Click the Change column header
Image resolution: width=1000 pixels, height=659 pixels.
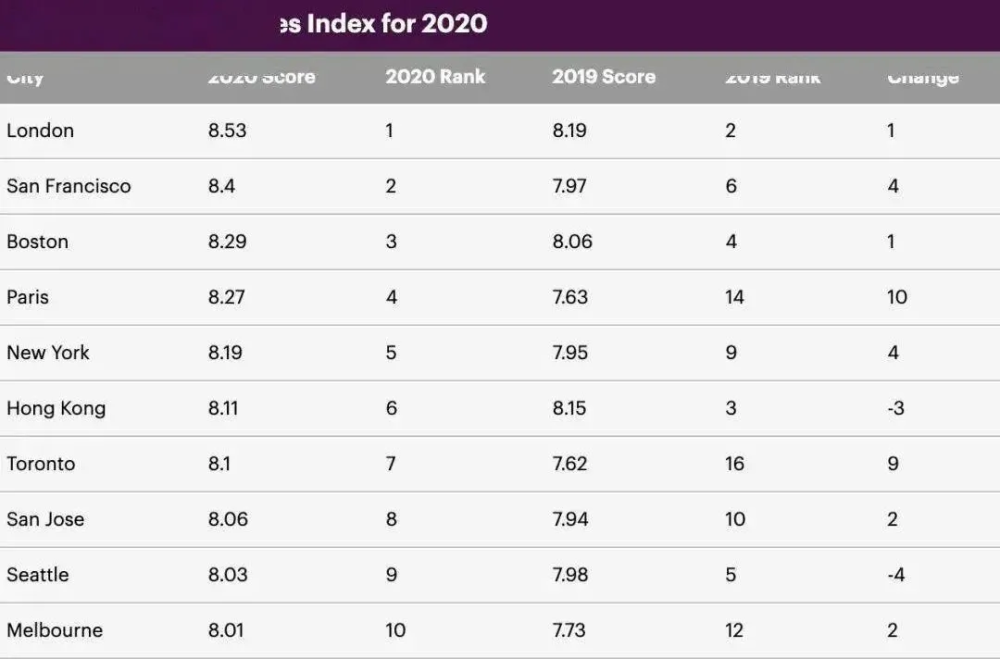point(922,77)
